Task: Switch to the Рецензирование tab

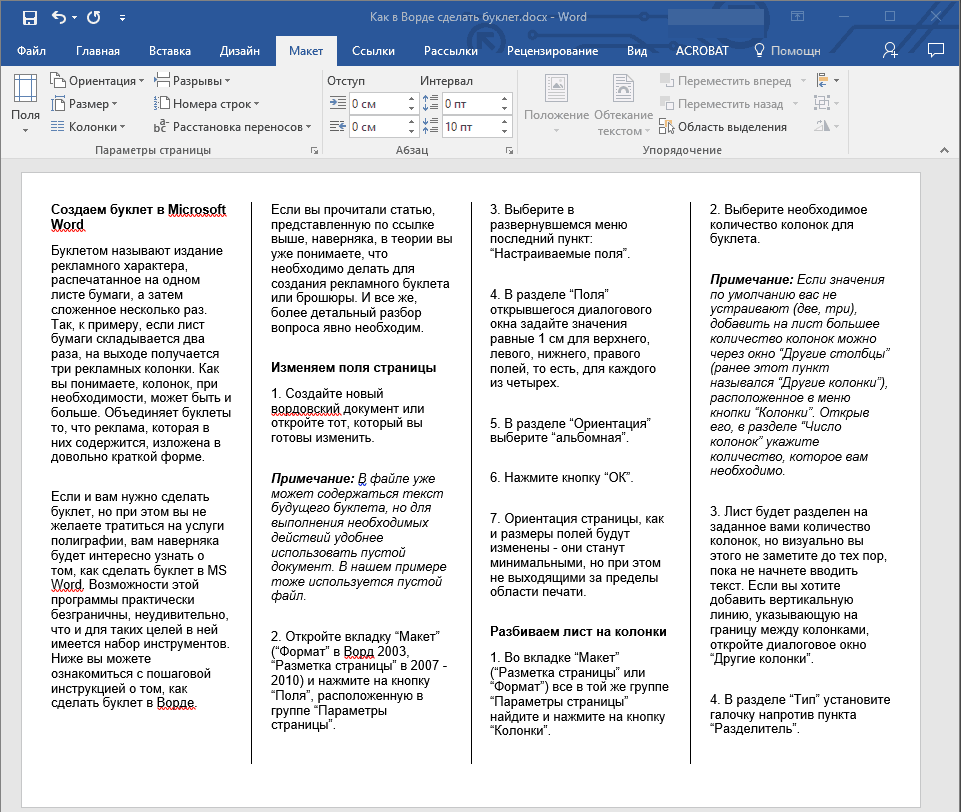Action: coord(552,51)
